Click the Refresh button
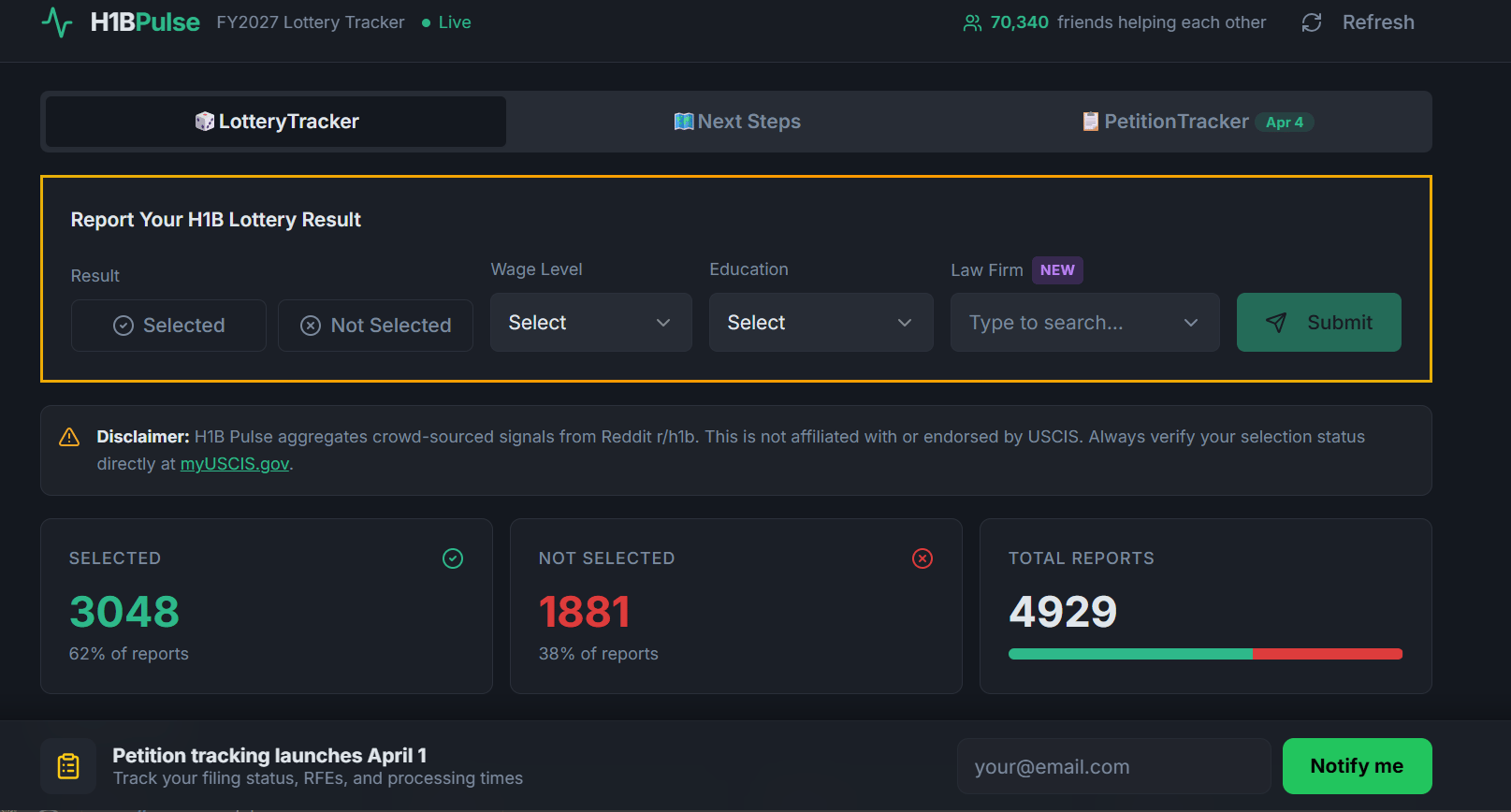The height and width of the screenshot is (812, 1511). point(1358,22)
